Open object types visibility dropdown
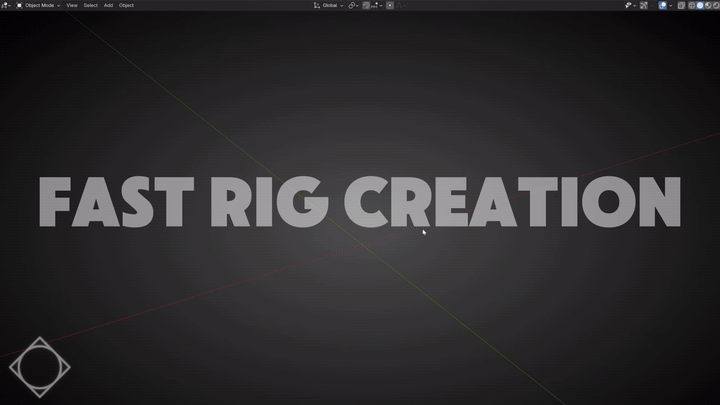This screenshot has height=405, width=720. click(630, 6)
